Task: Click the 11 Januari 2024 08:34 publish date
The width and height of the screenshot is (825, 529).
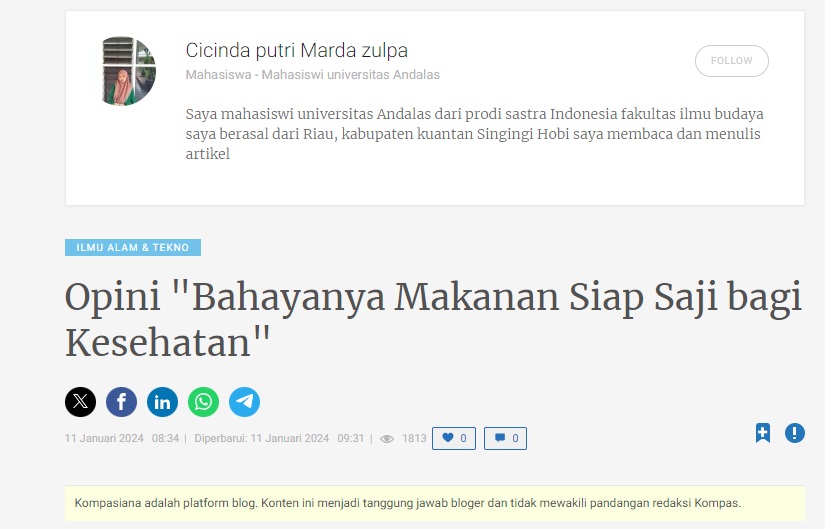Action: click(x=122, y=438)
